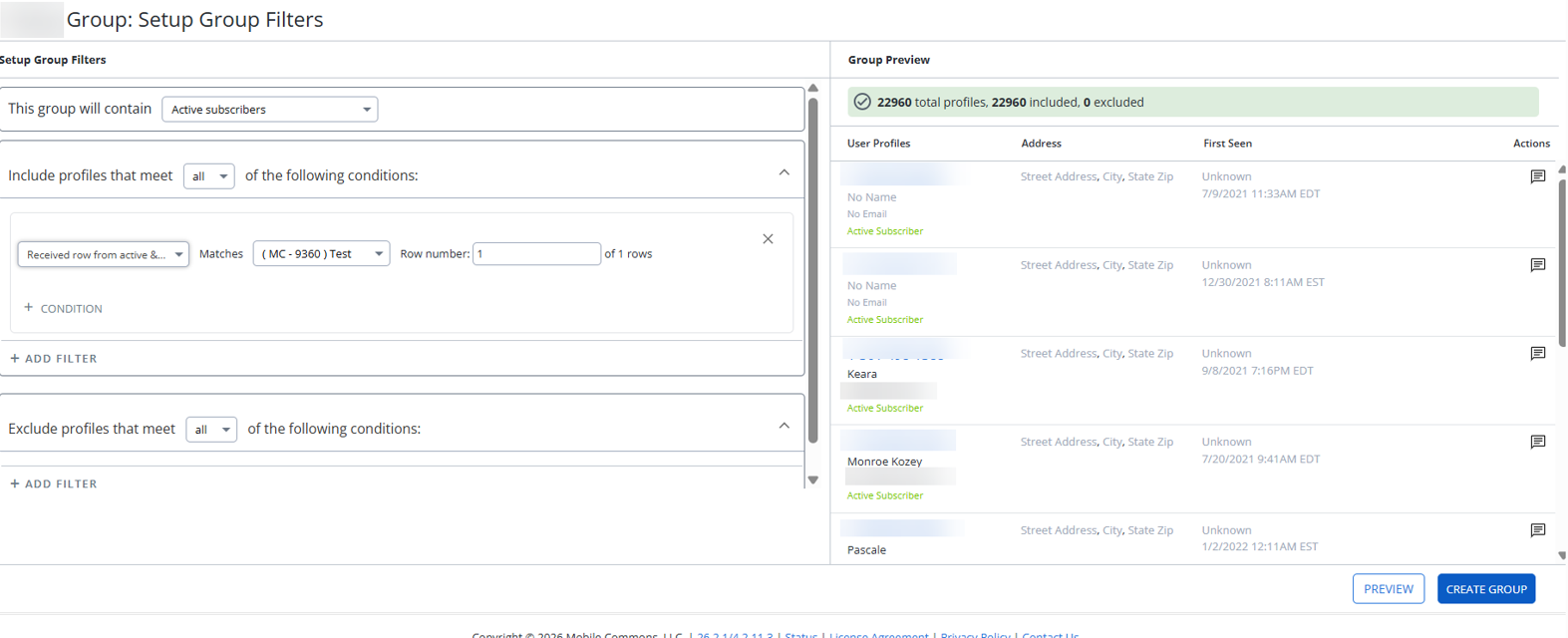This screenshot has height=638, width=1568.
Task: Click the PREVIEW button
Action: pyautogui.click(x=1389, y=589)
